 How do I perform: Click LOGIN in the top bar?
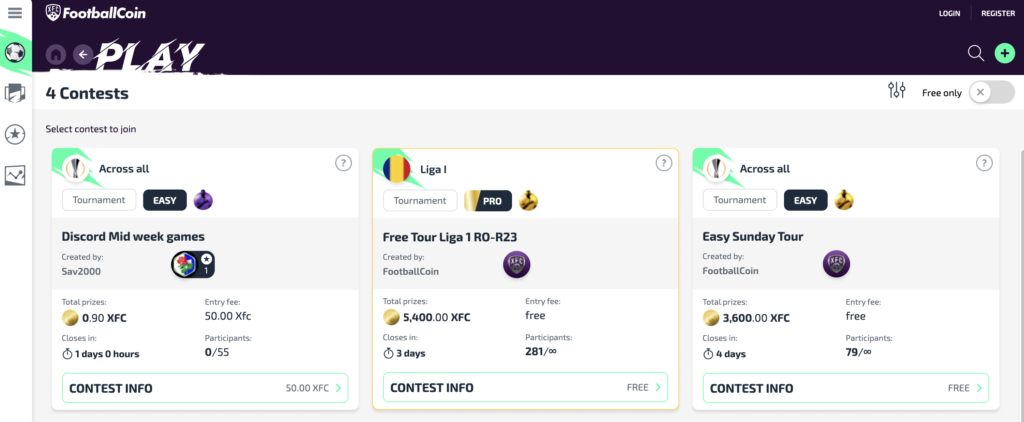[950, 13]
